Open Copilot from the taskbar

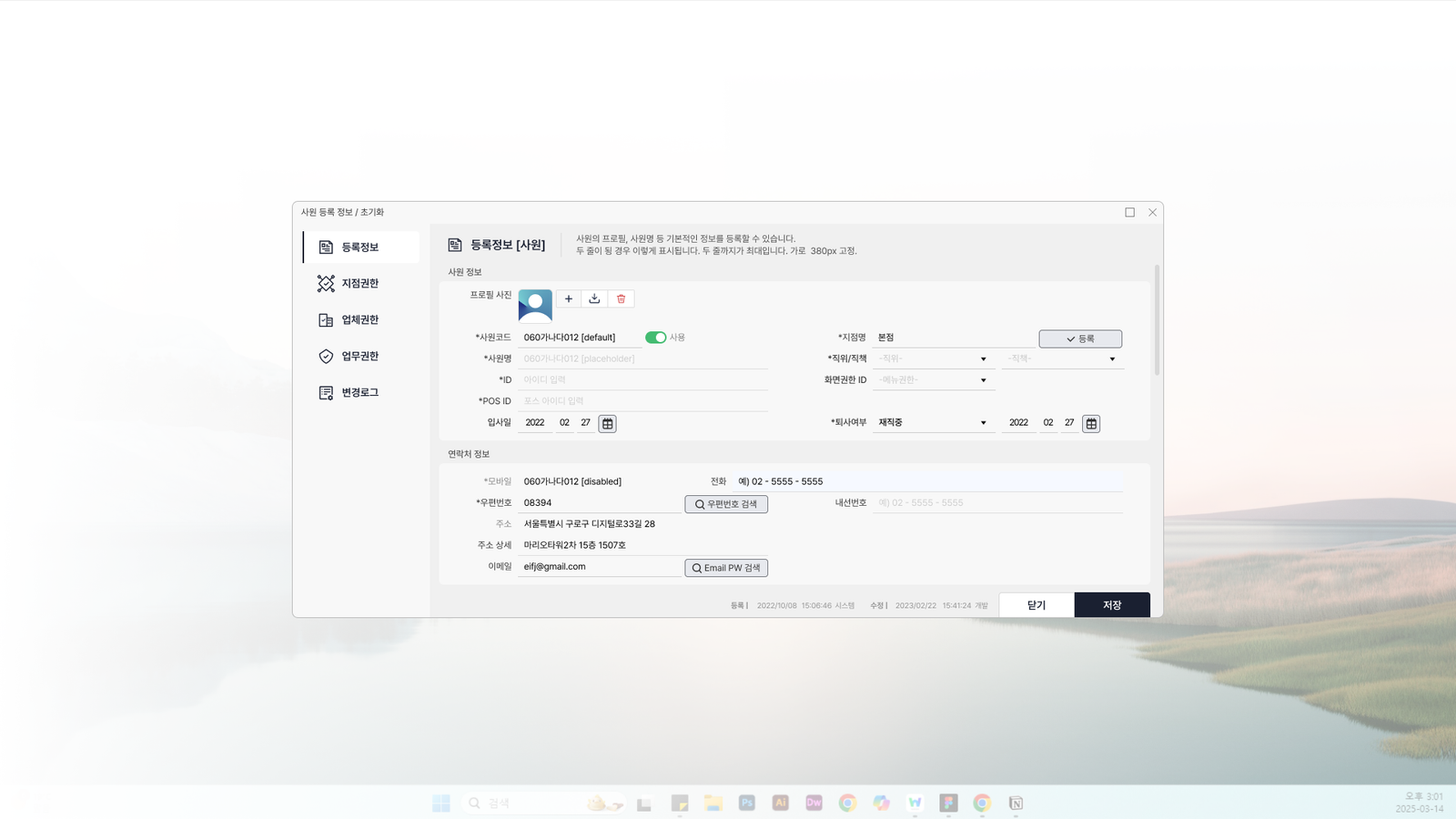click(x=881, y=803)
